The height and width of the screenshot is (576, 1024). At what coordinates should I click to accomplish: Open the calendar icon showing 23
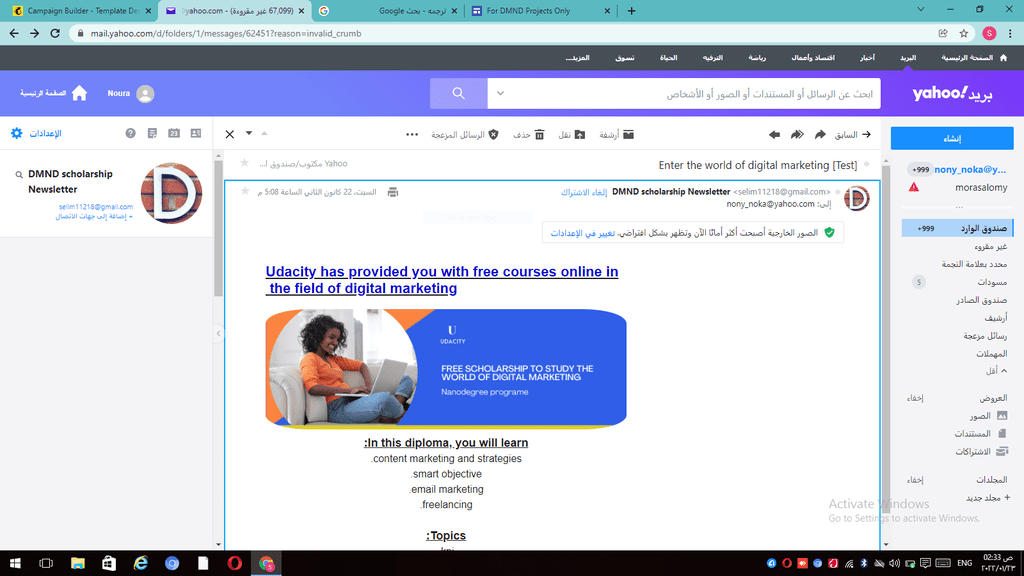pos(174,133)
